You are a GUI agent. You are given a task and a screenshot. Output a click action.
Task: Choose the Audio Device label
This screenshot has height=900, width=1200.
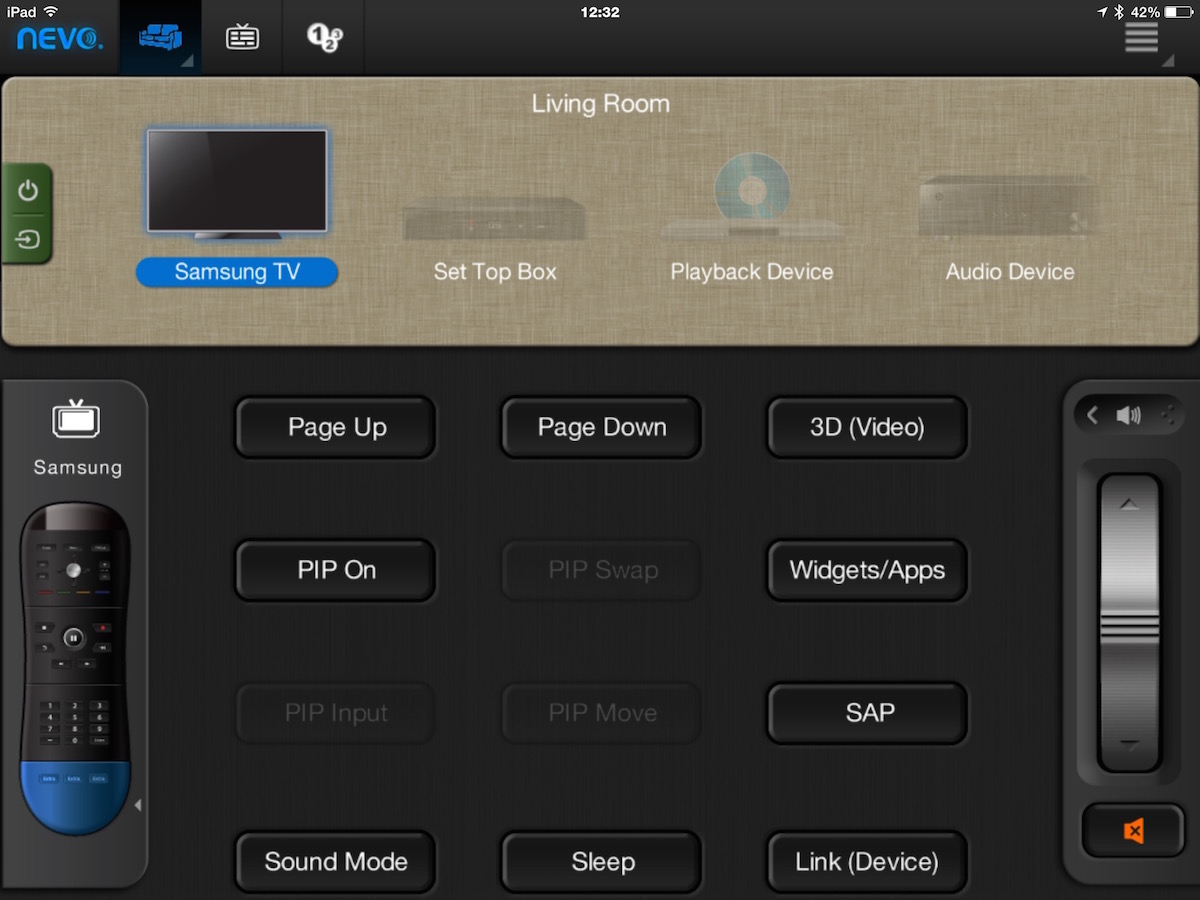pos(1010,272)
